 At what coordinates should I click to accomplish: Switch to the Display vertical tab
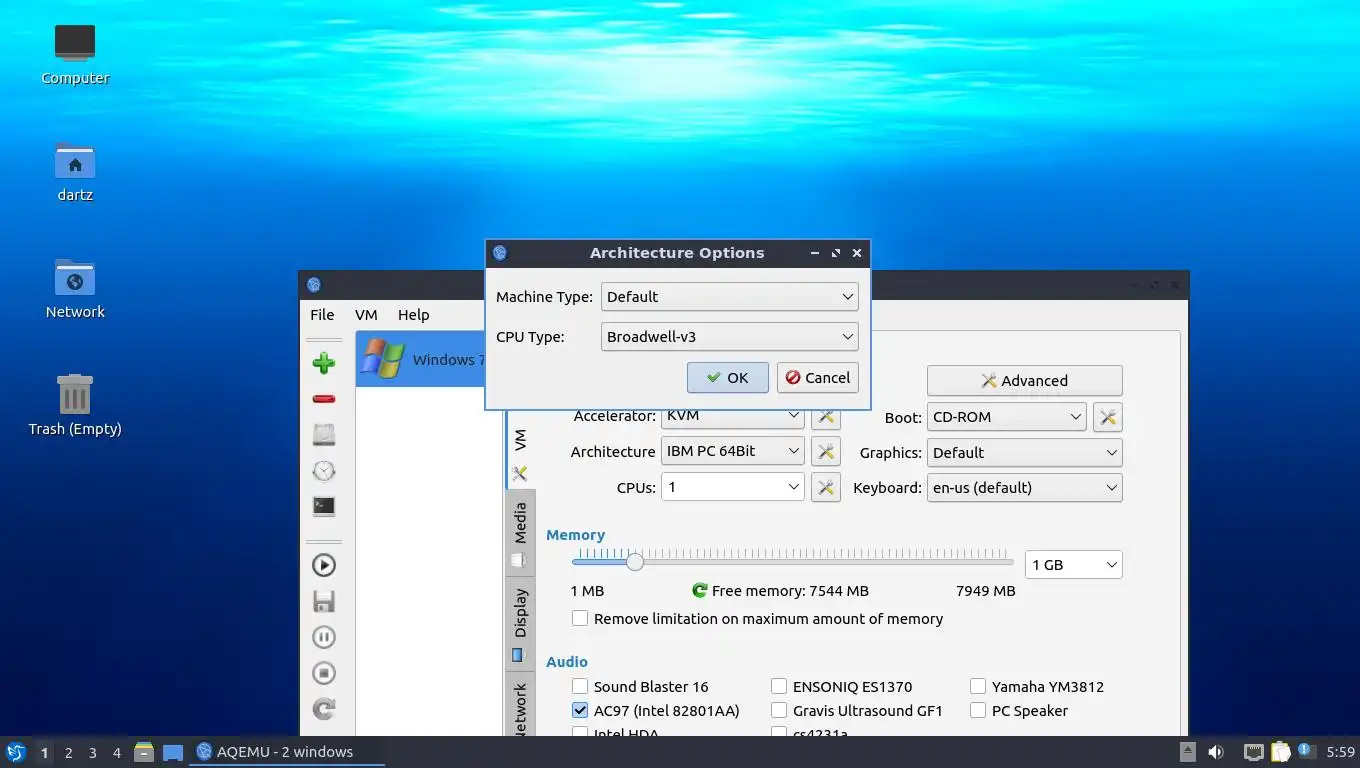520,623
